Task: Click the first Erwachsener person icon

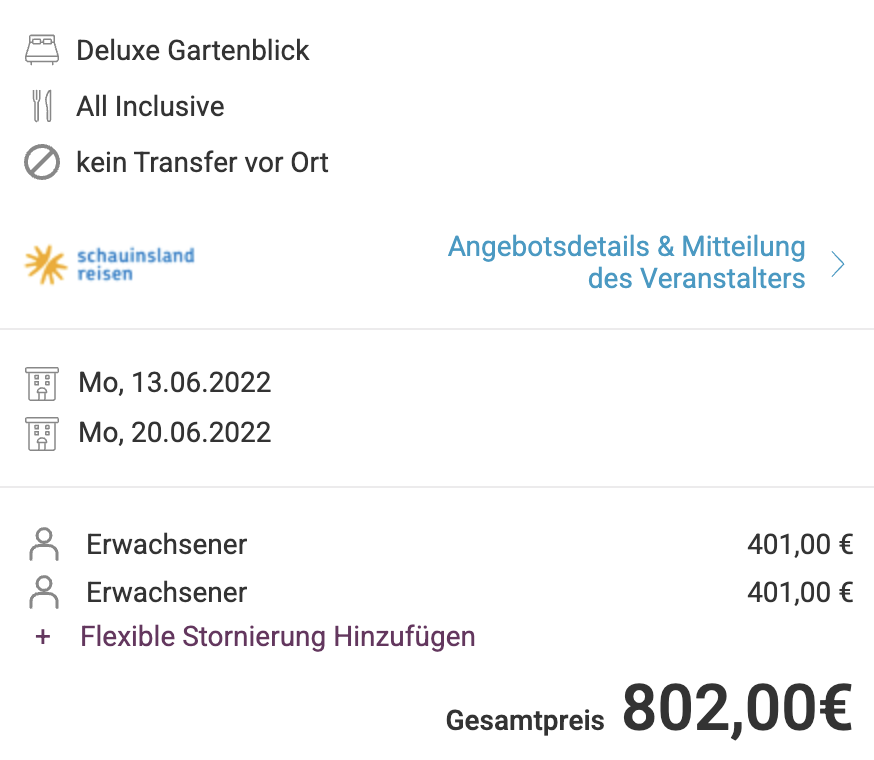Action: tap(44, 544)
